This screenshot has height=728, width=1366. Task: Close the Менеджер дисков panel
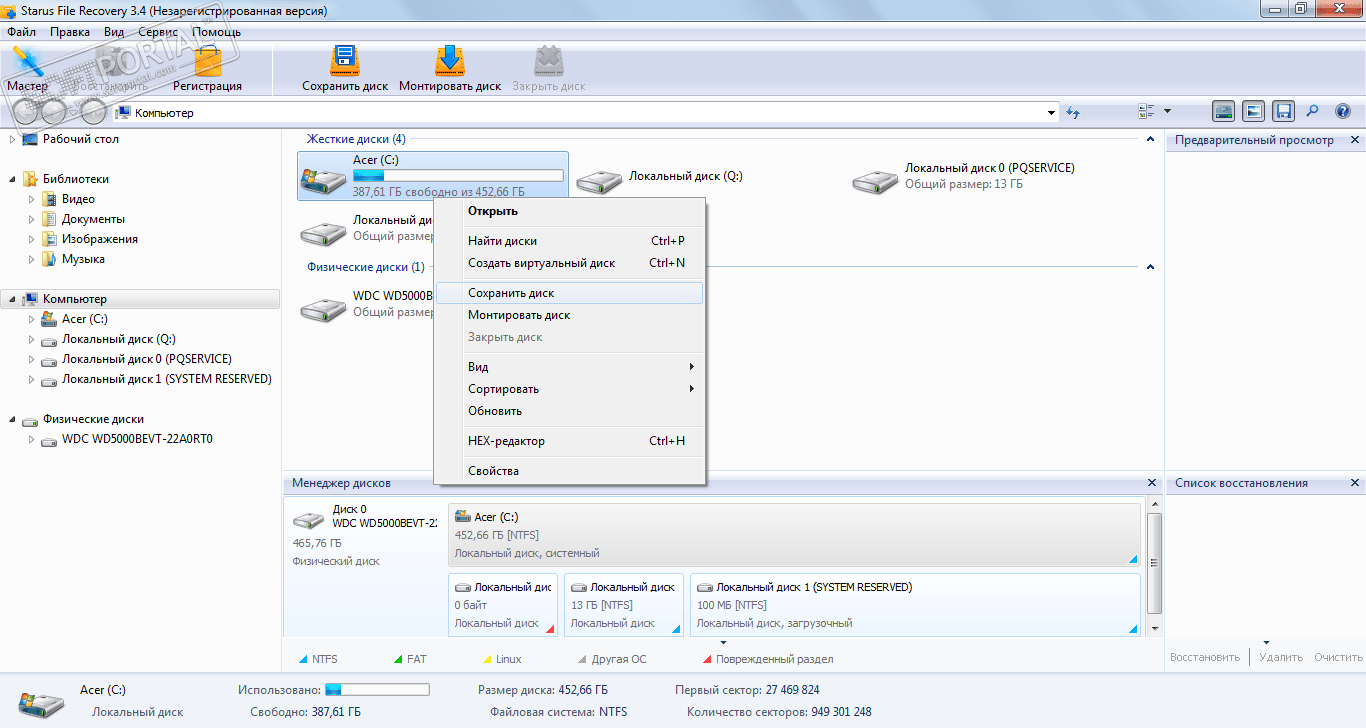pos(1152,483)
